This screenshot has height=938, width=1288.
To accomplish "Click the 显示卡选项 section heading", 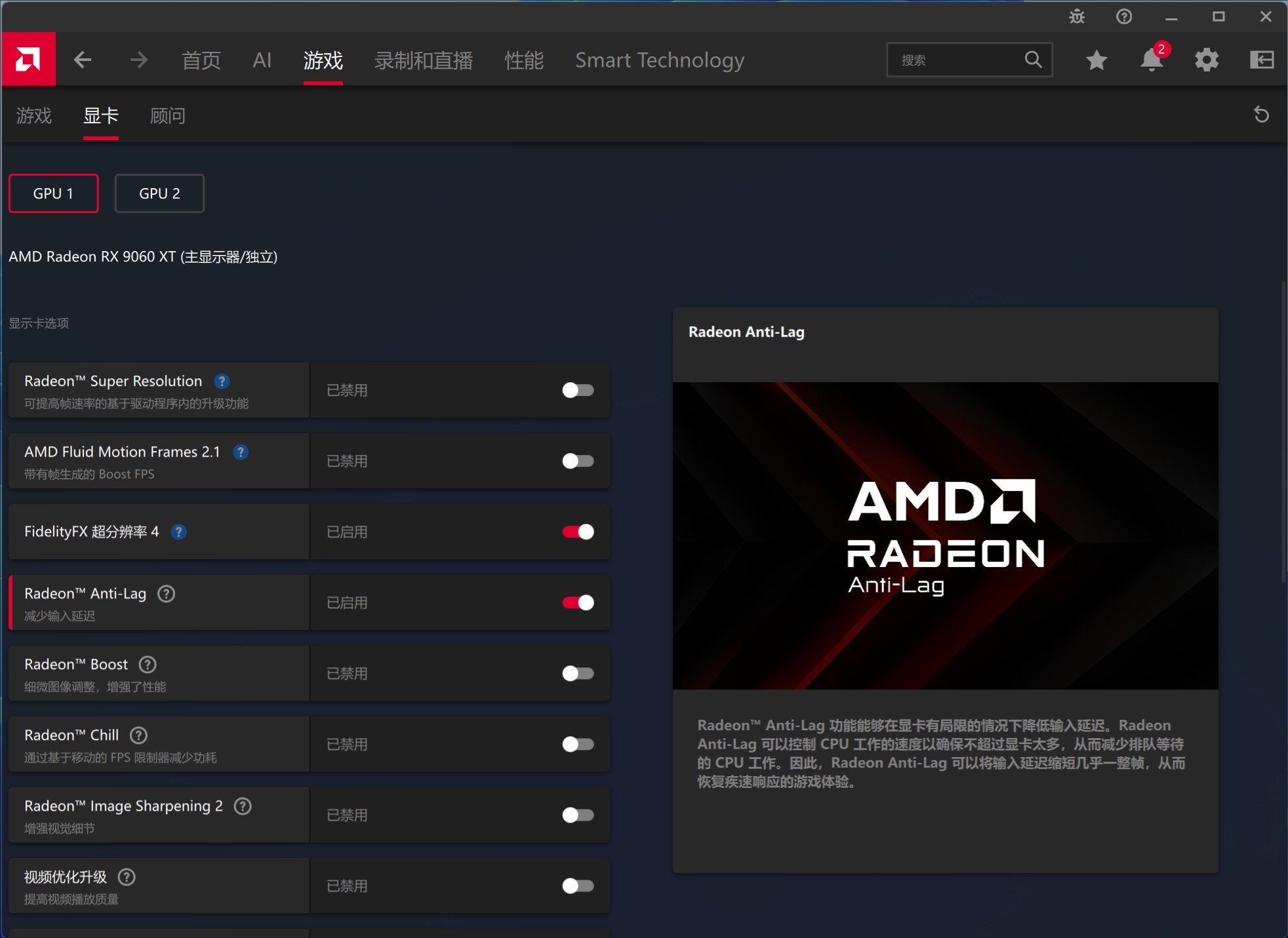I will pyautogui.click(x=39, y=323).
